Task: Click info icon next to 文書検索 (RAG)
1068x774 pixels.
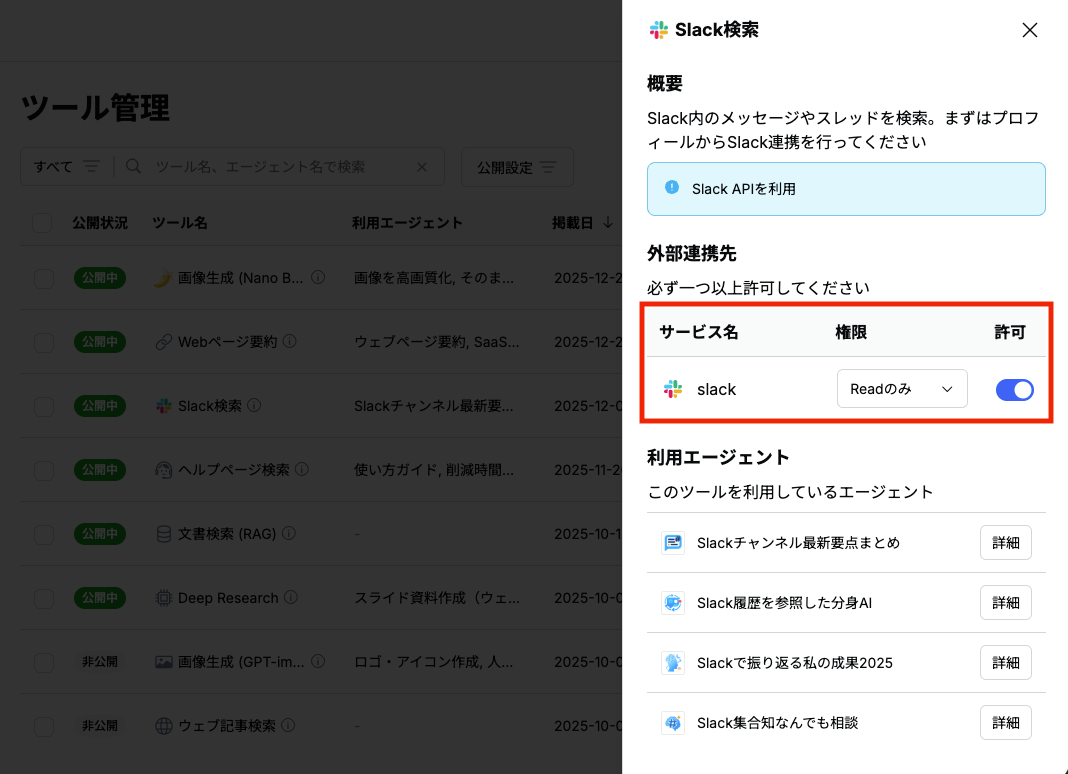Action: point(289,533)
